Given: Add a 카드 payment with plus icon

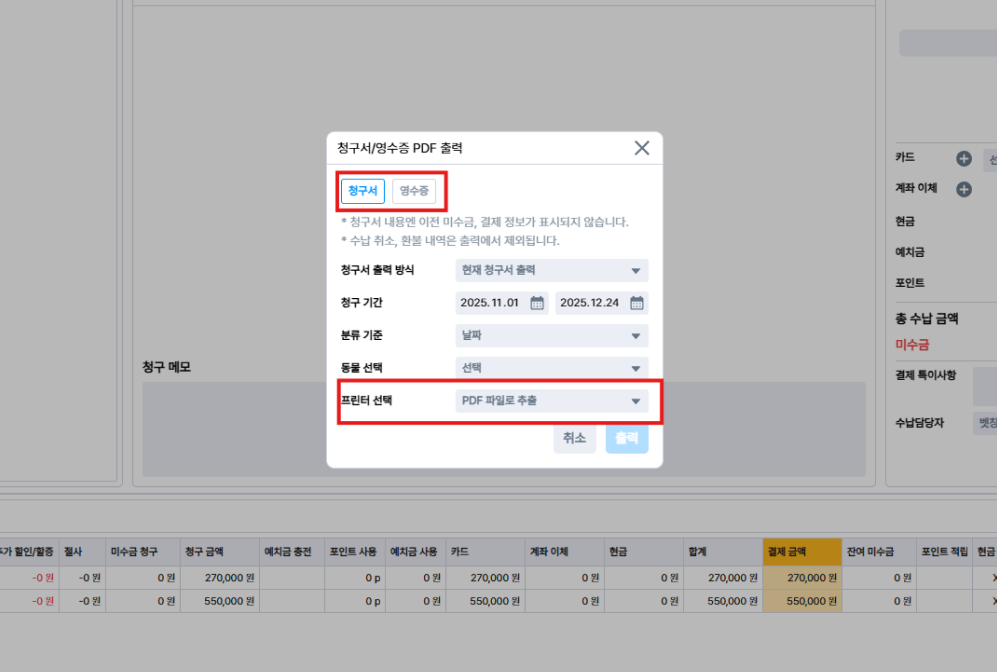Looking at the screenshot, I should tap(964, 159).
